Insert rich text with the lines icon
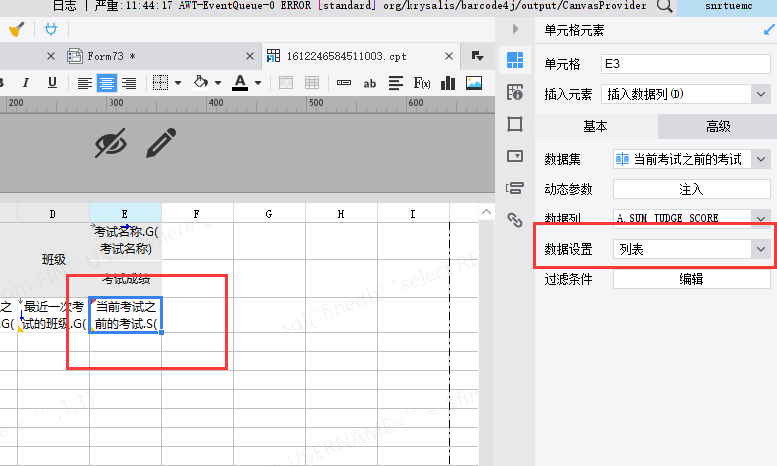 395,83
